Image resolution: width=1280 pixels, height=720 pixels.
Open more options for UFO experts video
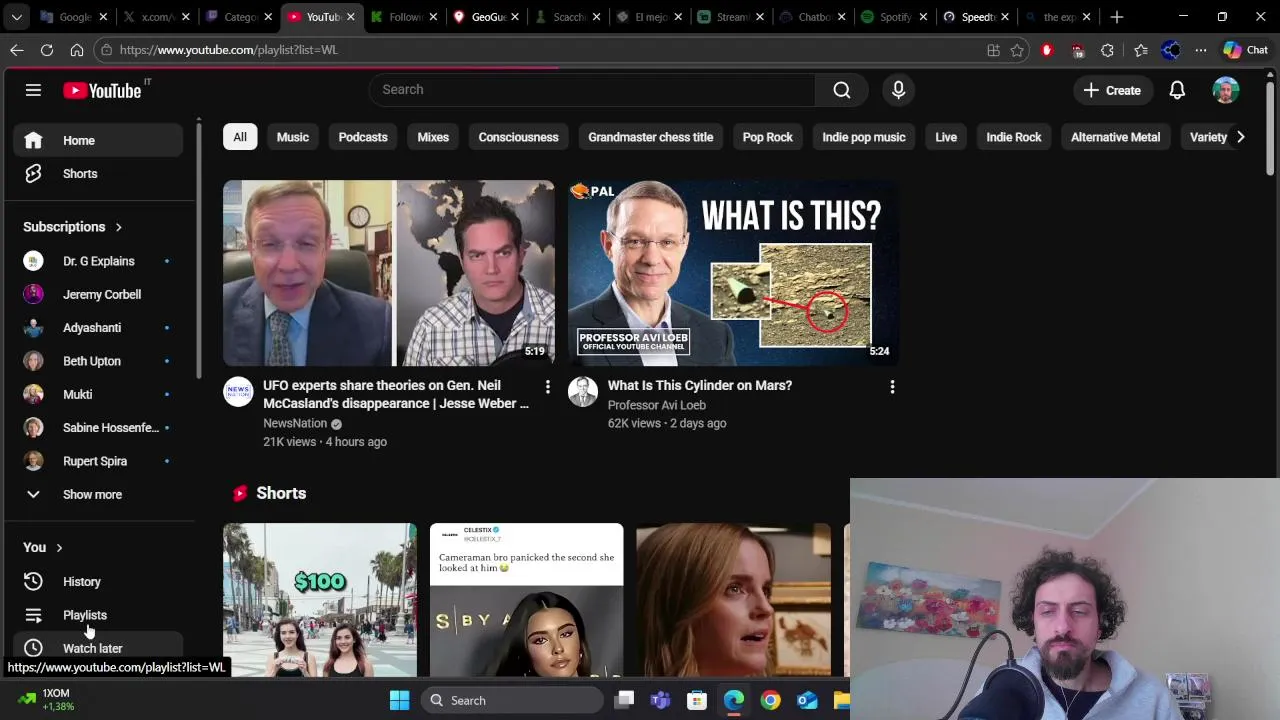pyautogui.click(x=547, y=387)
